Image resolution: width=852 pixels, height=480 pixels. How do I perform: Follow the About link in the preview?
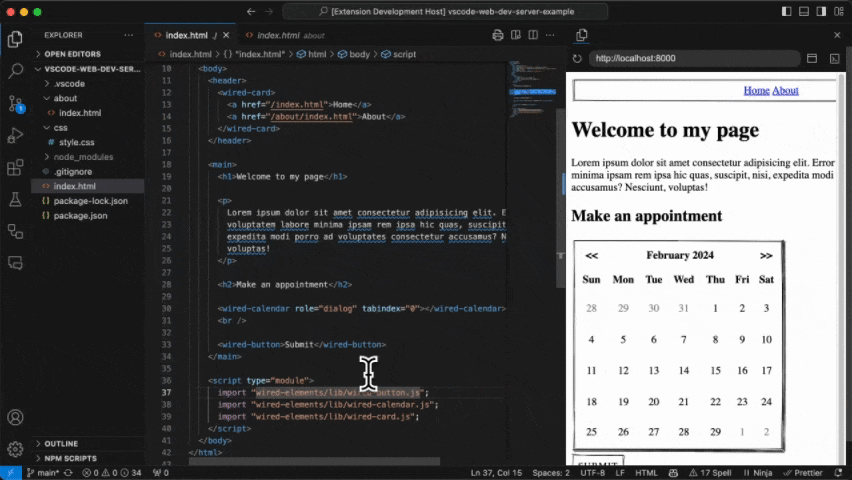[x=785, y=91]
